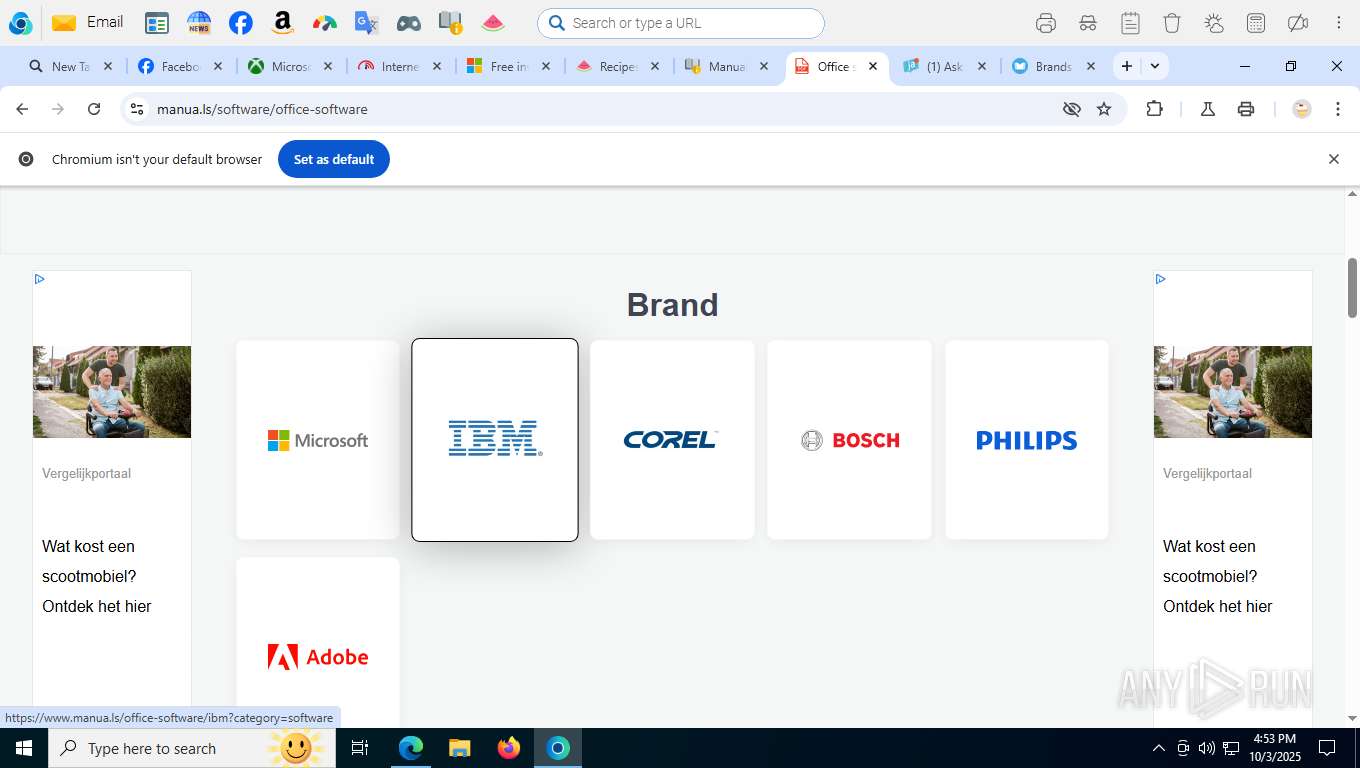Bookmark this page with the star
The width and height of the screenshot is (1360, 768).
click(x=1104, y=109)
